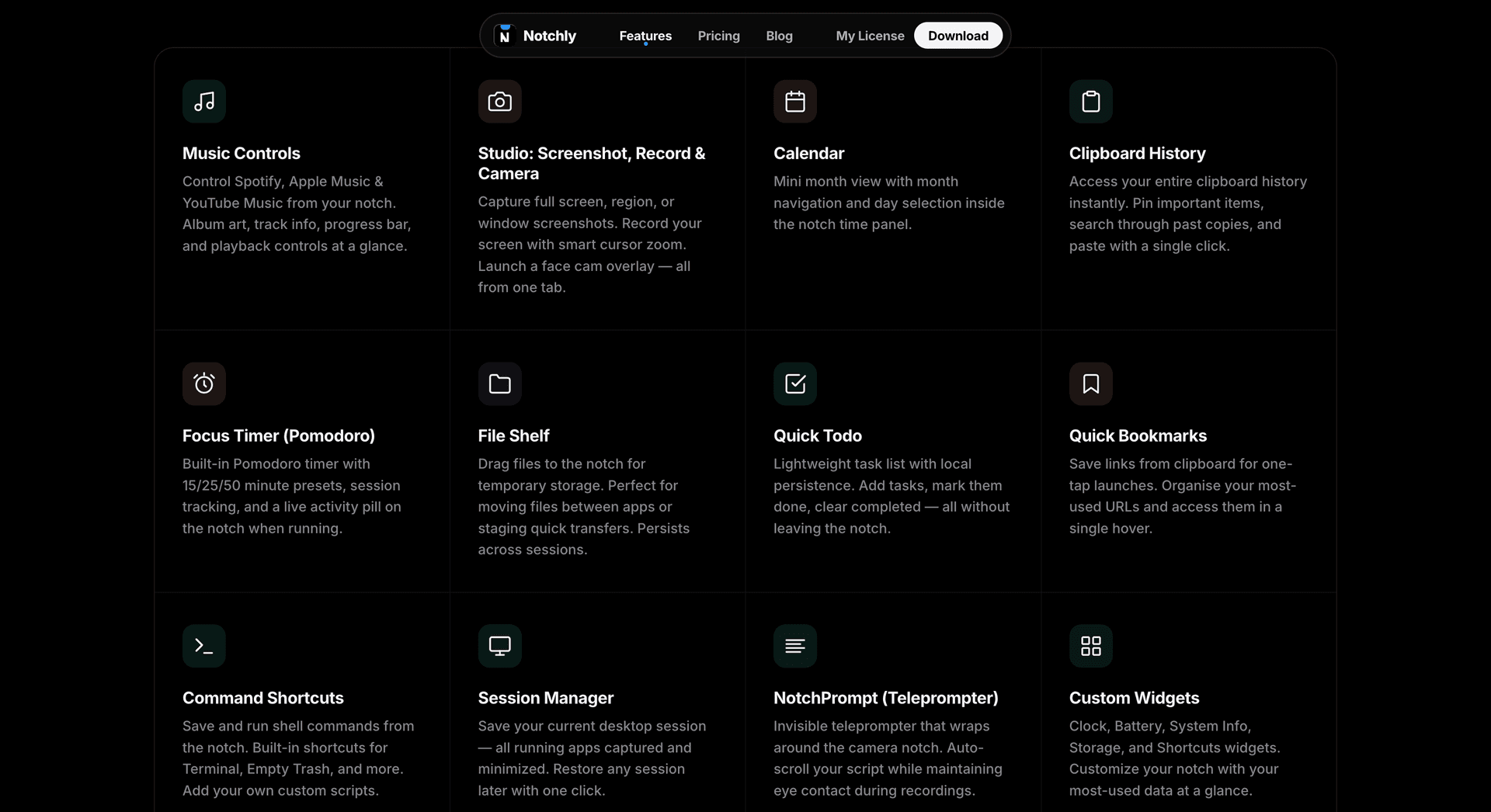Click the Session Manager heading
Image resolution: width=1491 pixels, height=812 pixels.
click(x=546, y=698)
